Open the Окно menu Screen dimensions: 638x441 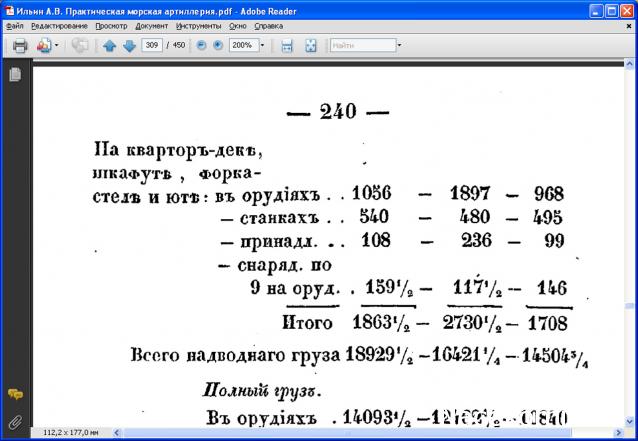tap(238, 26)
